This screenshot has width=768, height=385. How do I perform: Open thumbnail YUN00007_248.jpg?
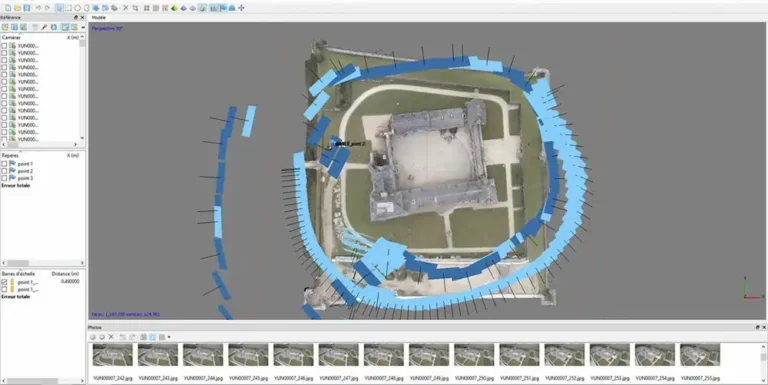coord(384,355)
